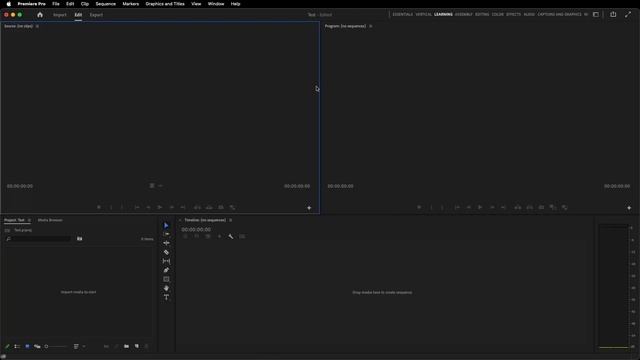Open the Sequence menu
This screenshot has width=640, height=360.
[106, 4]
